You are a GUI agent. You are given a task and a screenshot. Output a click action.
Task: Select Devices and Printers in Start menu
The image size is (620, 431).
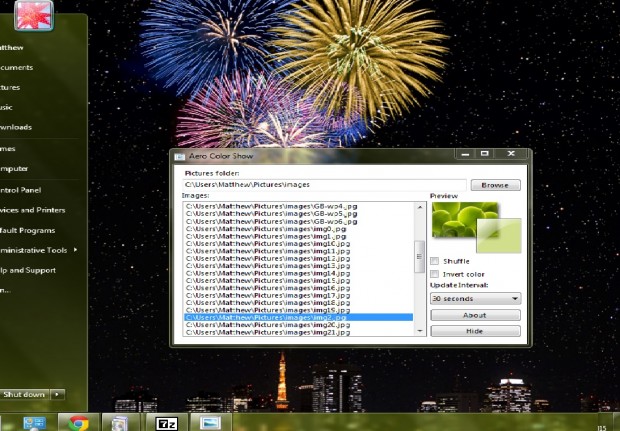30,210
